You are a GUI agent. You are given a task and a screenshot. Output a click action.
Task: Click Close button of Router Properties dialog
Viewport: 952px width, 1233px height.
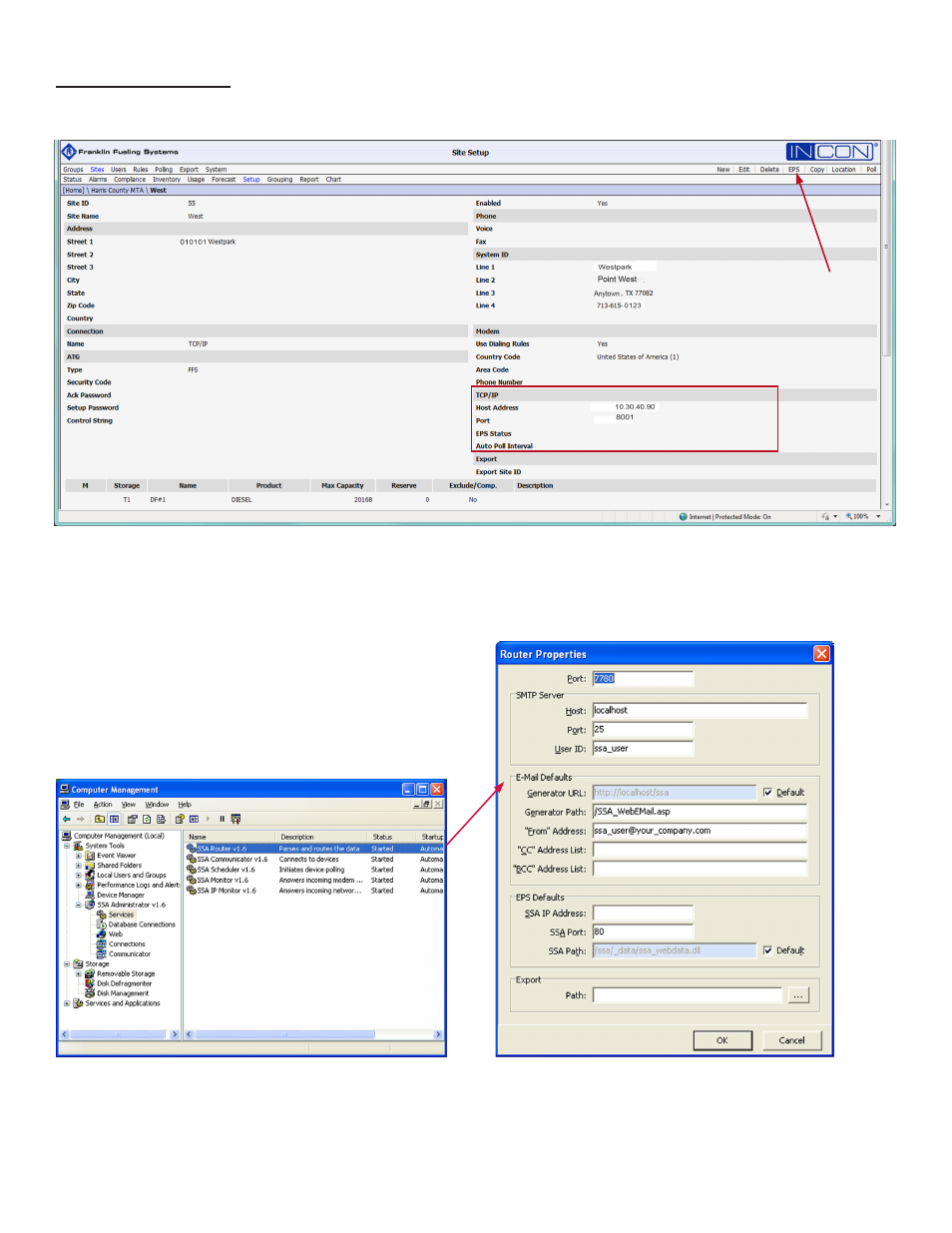pyautogui.click(x=821, y=654)
